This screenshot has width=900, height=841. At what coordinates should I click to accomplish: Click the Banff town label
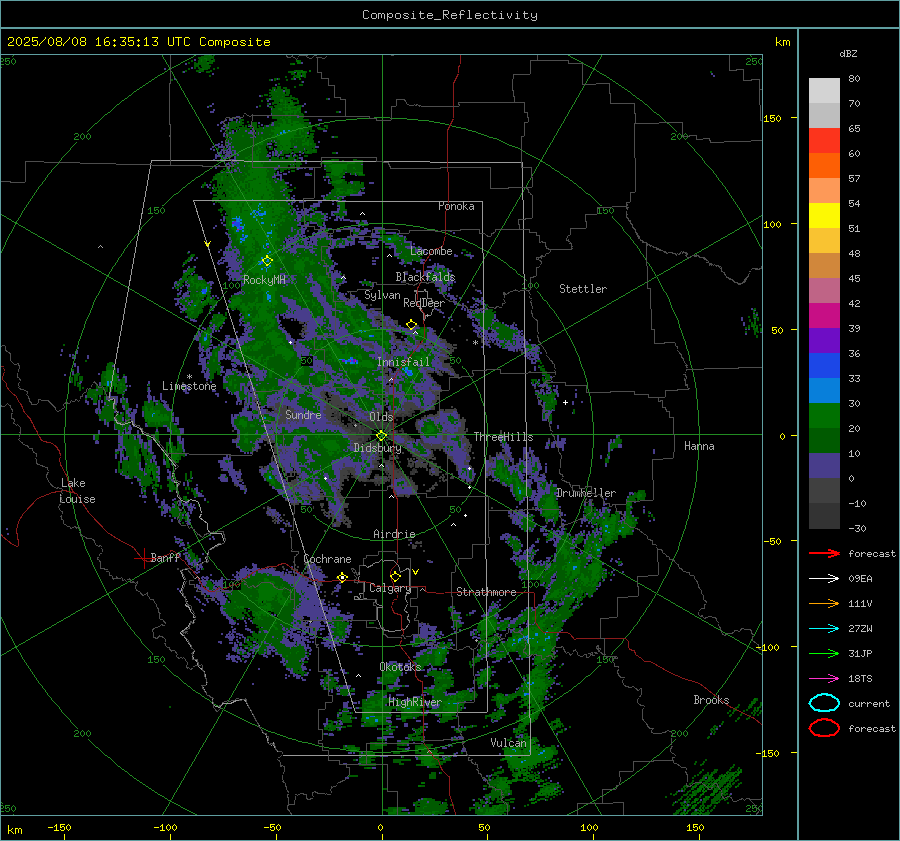coord(165,558)
